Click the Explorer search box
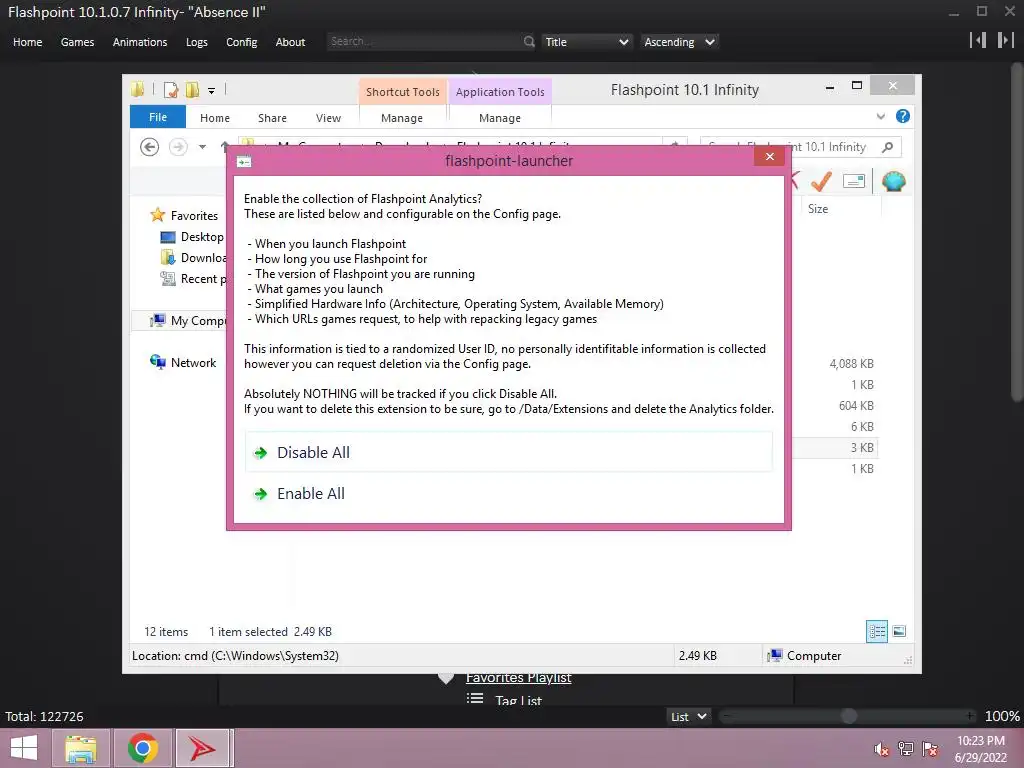The image size is (1024, 768). [x=801, y=147]
